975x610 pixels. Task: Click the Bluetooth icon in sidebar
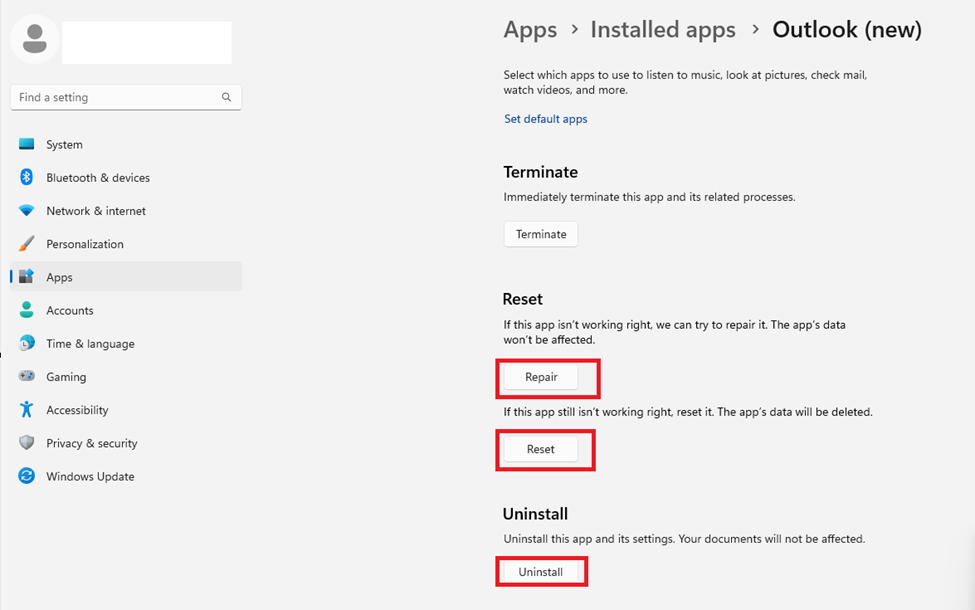click(x=26, y=177)
